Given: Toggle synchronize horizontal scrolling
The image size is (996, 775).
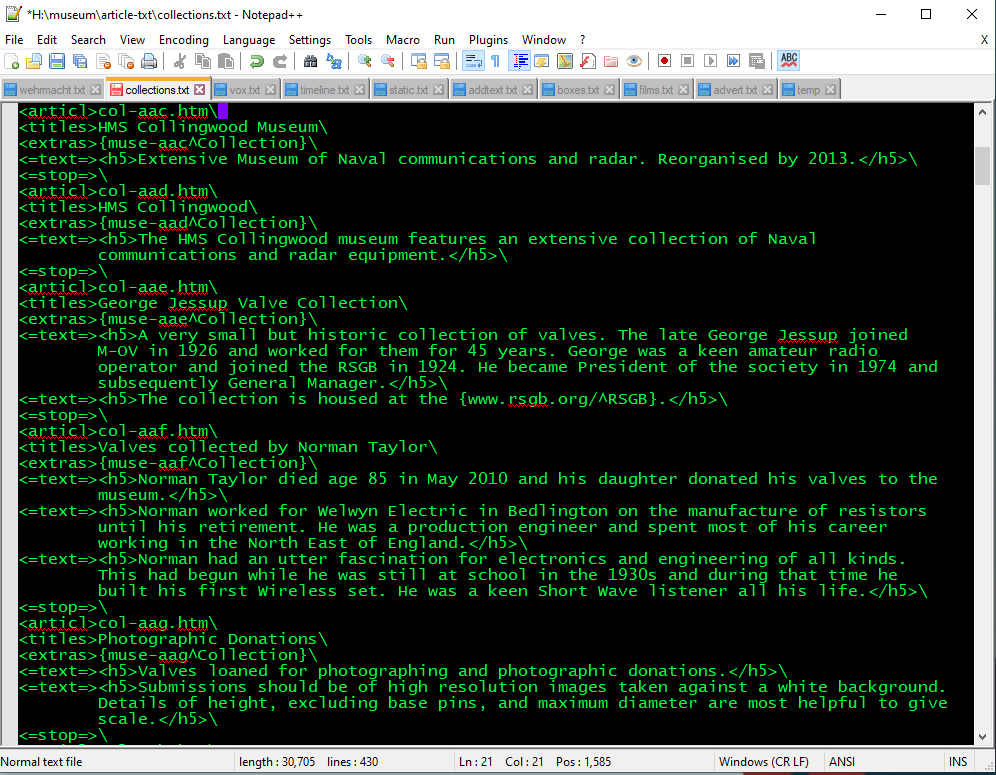Looking at the screenshot, I should 441,61.
